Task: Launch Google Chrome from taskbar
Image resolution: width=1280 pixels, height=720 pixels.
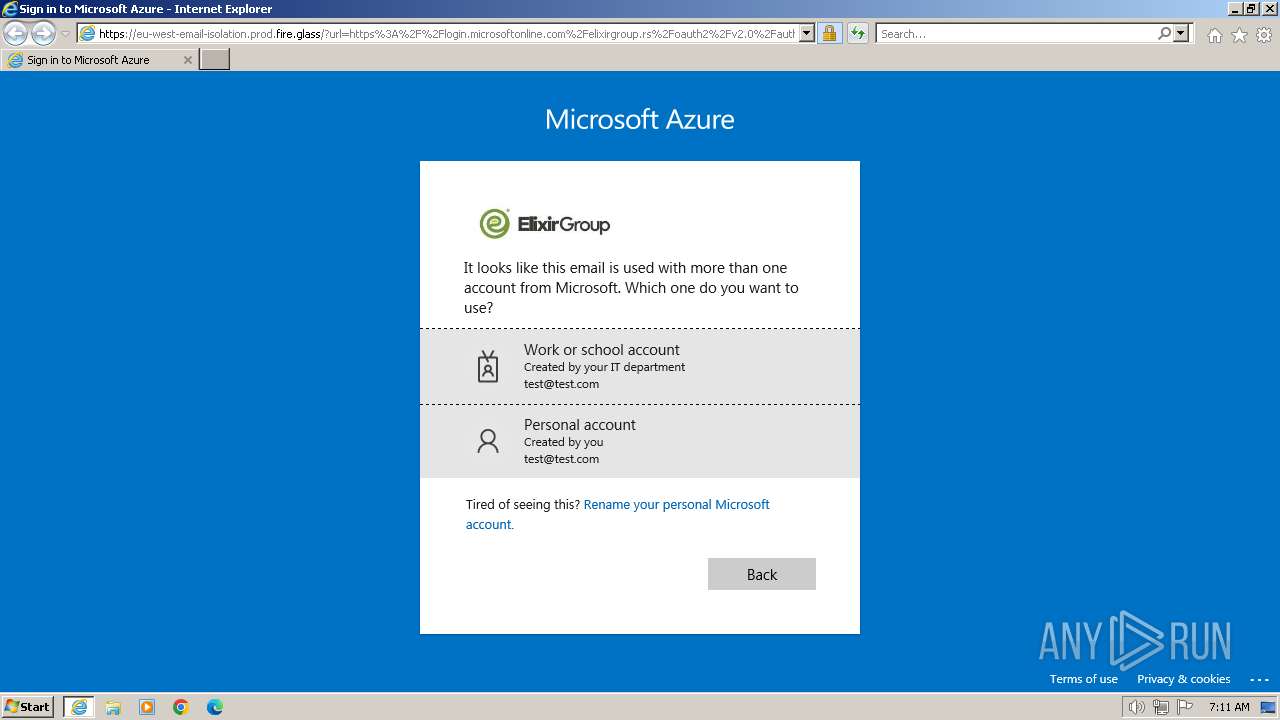Action: (181, 707)
